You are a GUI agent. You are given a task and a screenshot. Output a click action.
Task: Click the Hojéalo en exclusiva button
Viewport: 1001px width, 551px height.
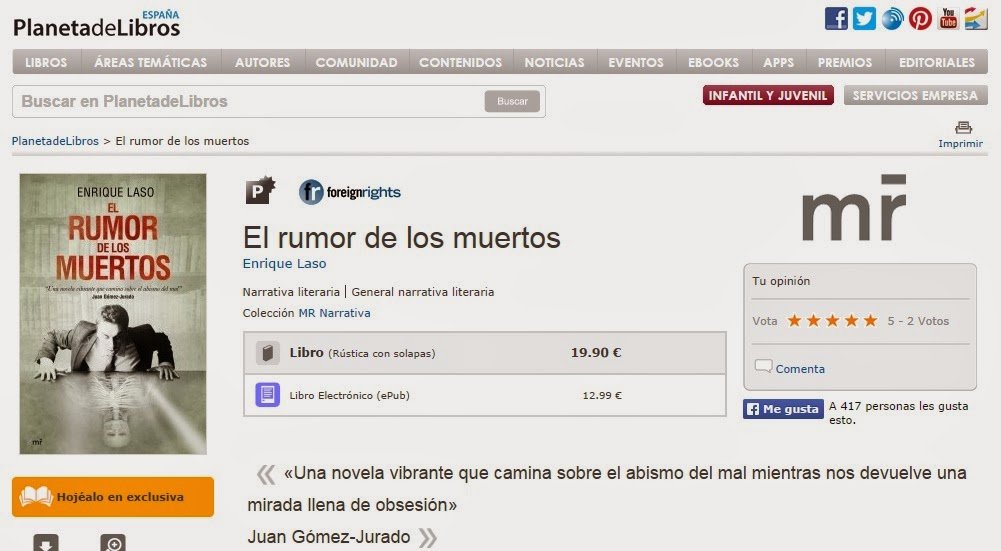(113, 496)
